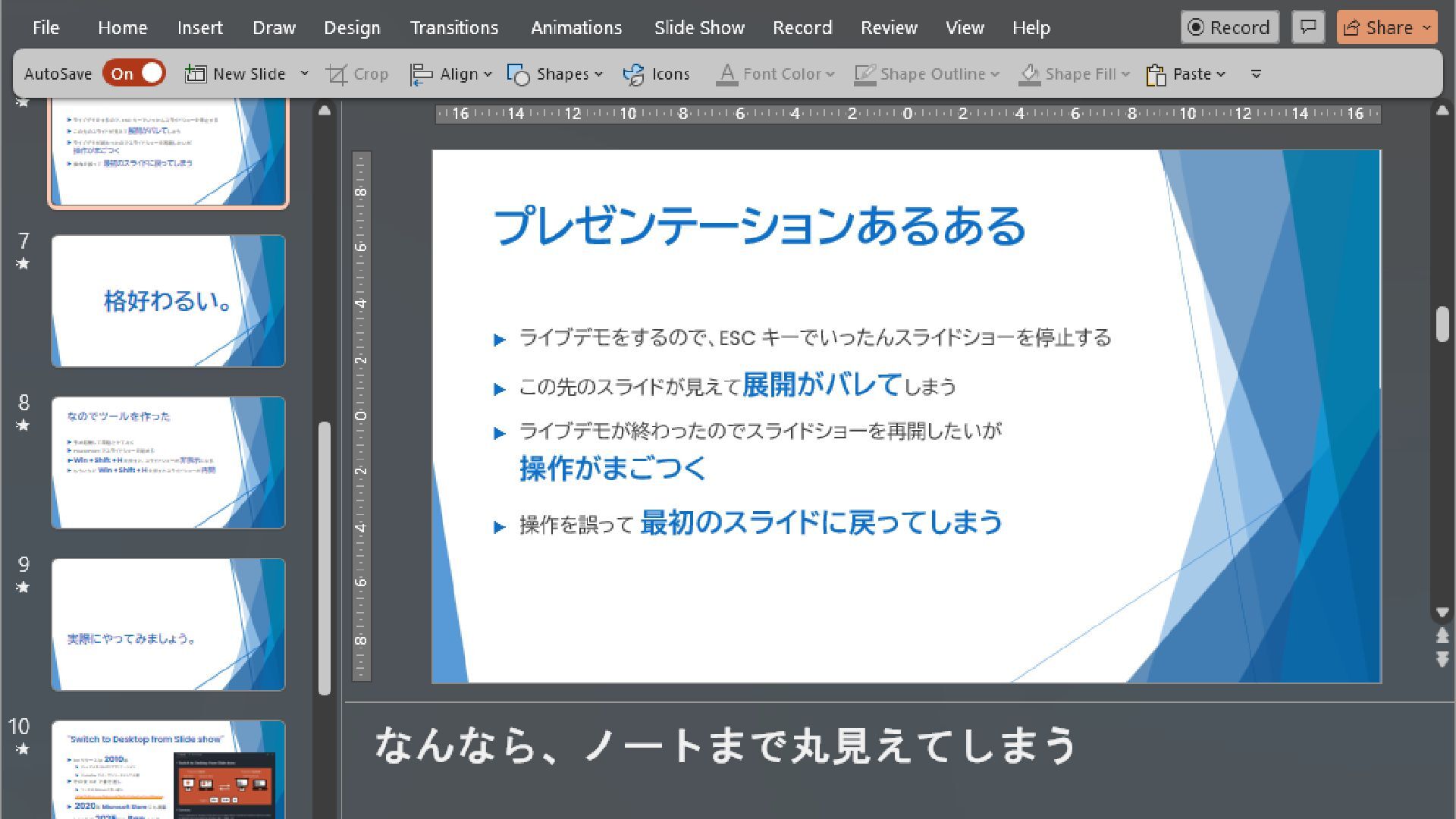This screenshot has height=819, width=1456.
Task: Click the Shape Fill bucket icon
Action: point(1029,74)
